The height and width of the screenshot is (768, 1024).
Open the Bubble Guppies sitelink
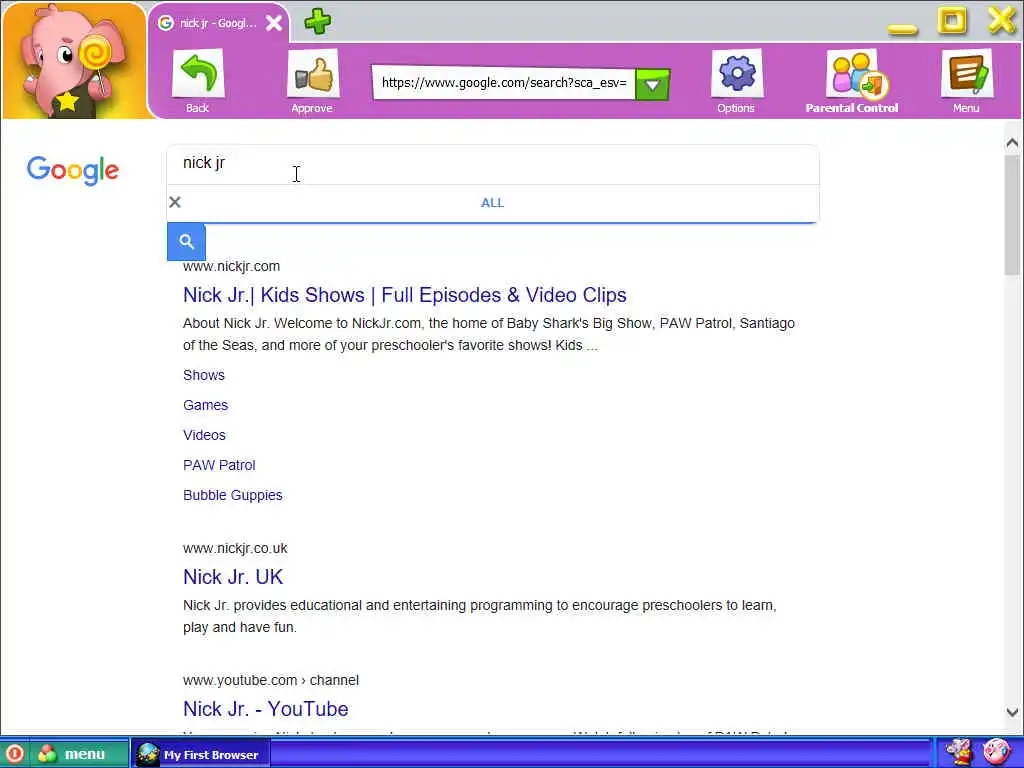coord(232,496)
